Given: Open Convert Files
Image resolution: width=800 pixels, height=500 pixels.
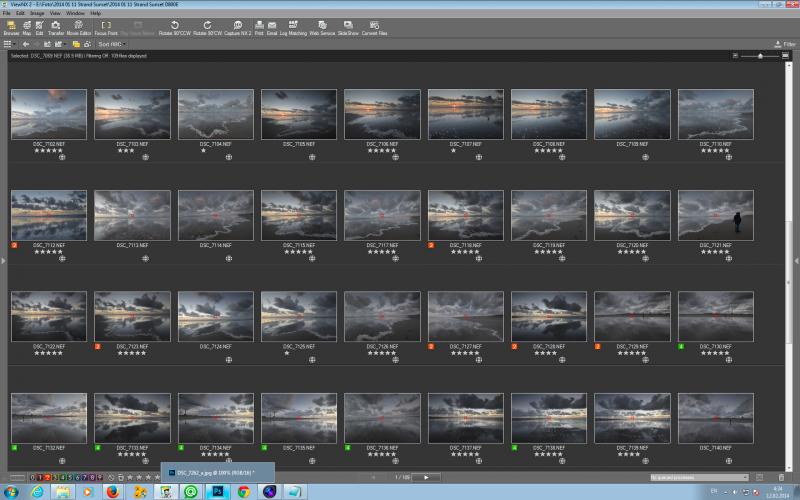Looking at the screenshot, I should pyautogui.click(x=374, y=28).
